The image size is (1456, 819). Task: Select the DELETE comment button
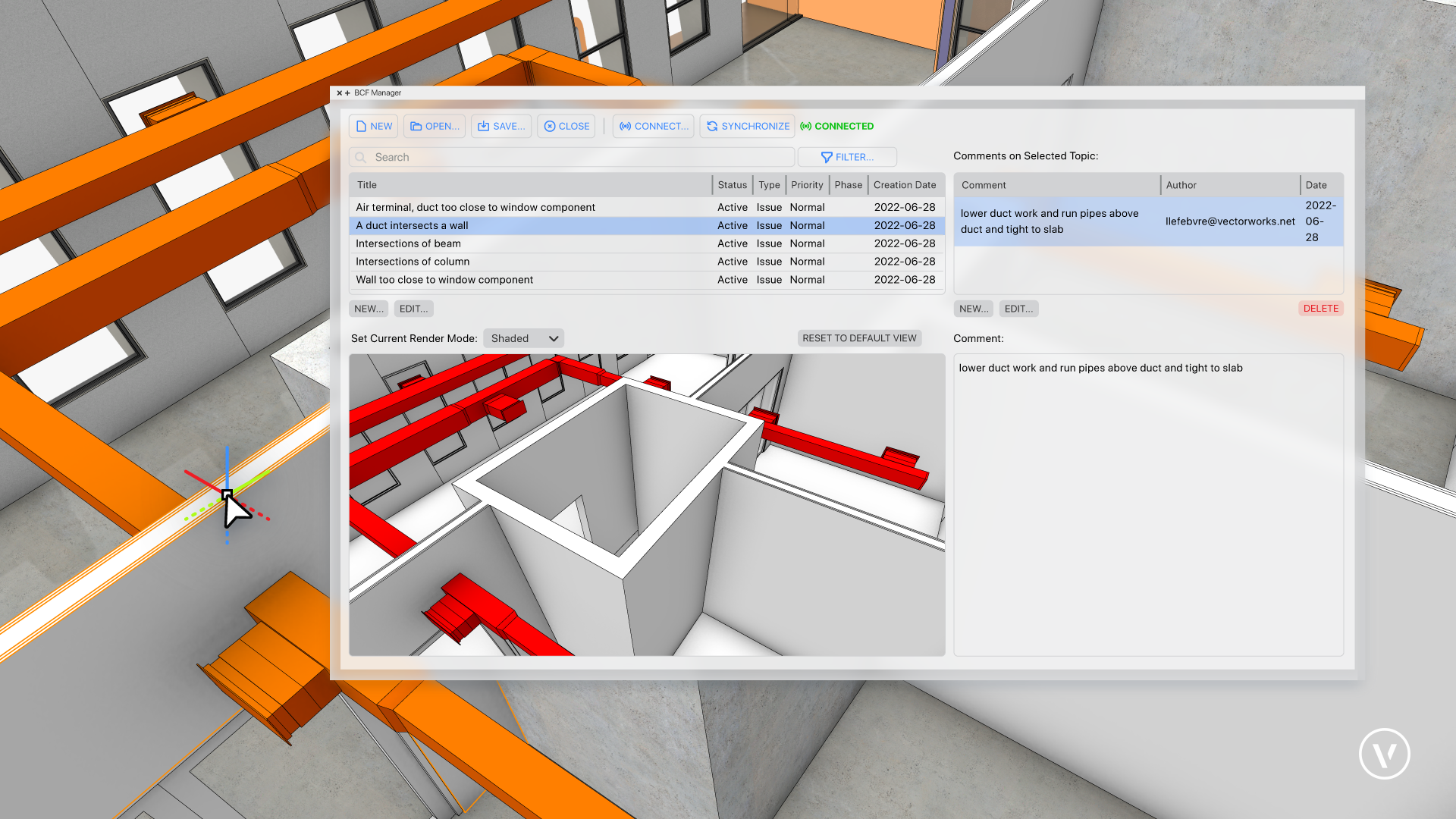(1320, 308)
